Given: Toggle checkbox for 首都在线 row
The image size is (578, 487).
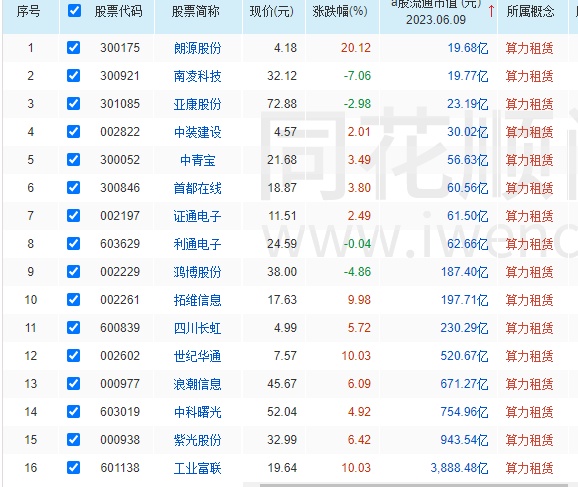Looking at the screenshot, I should (x=73, y=188).
